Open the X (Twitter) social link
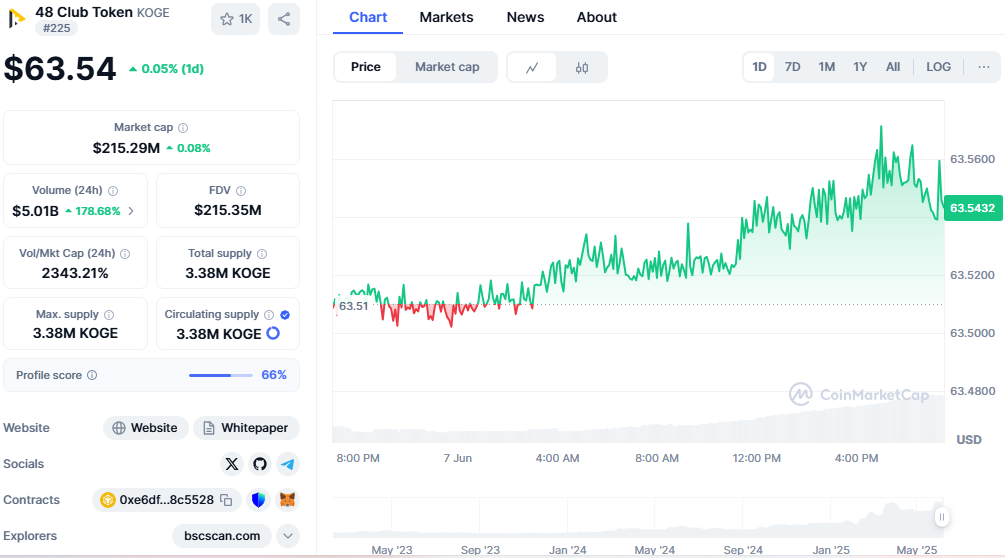This screenshot has height=558, width=1005. [232, 464]
